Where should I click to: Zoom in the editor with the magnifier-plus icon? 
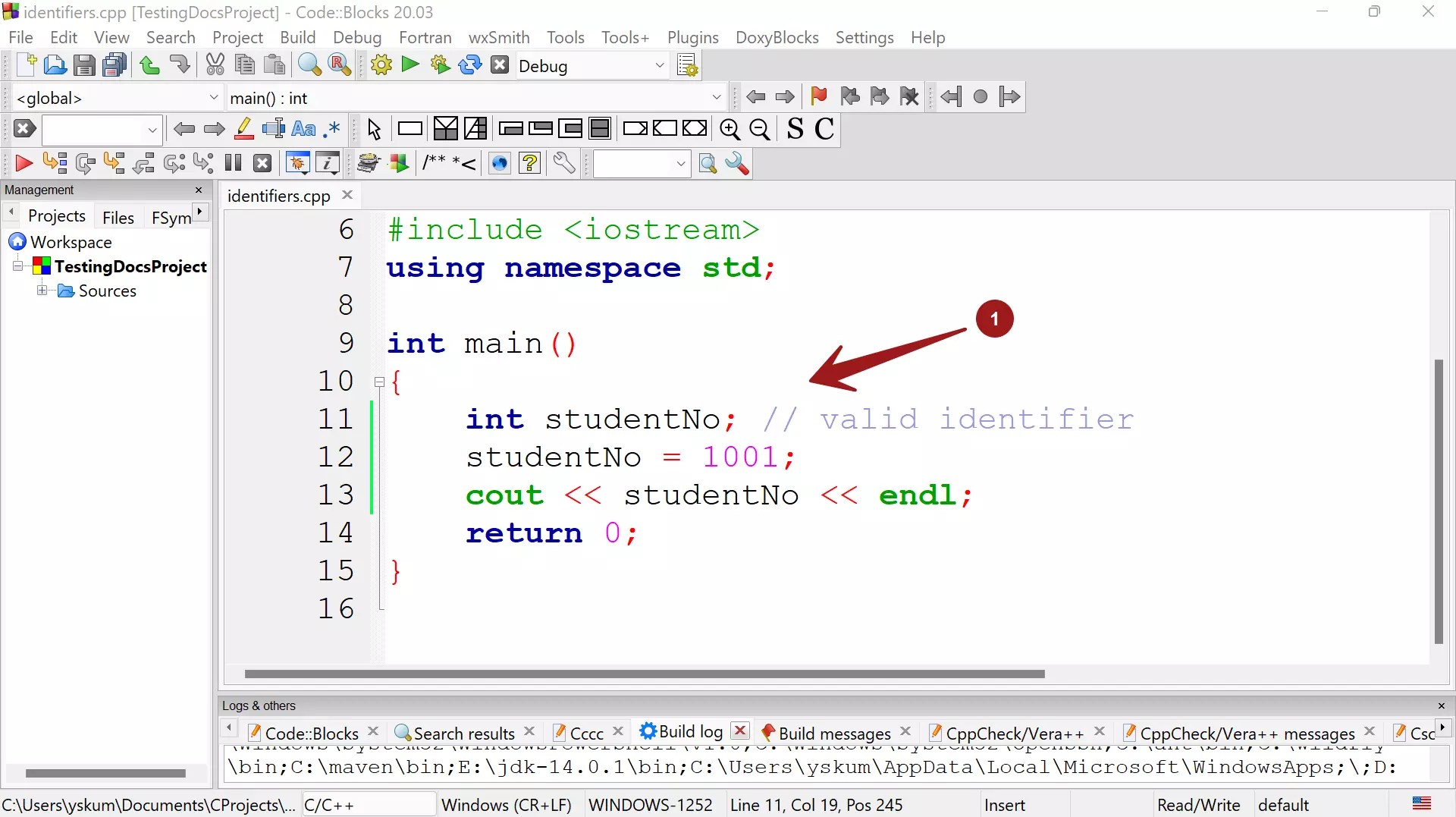click(730, 129)
